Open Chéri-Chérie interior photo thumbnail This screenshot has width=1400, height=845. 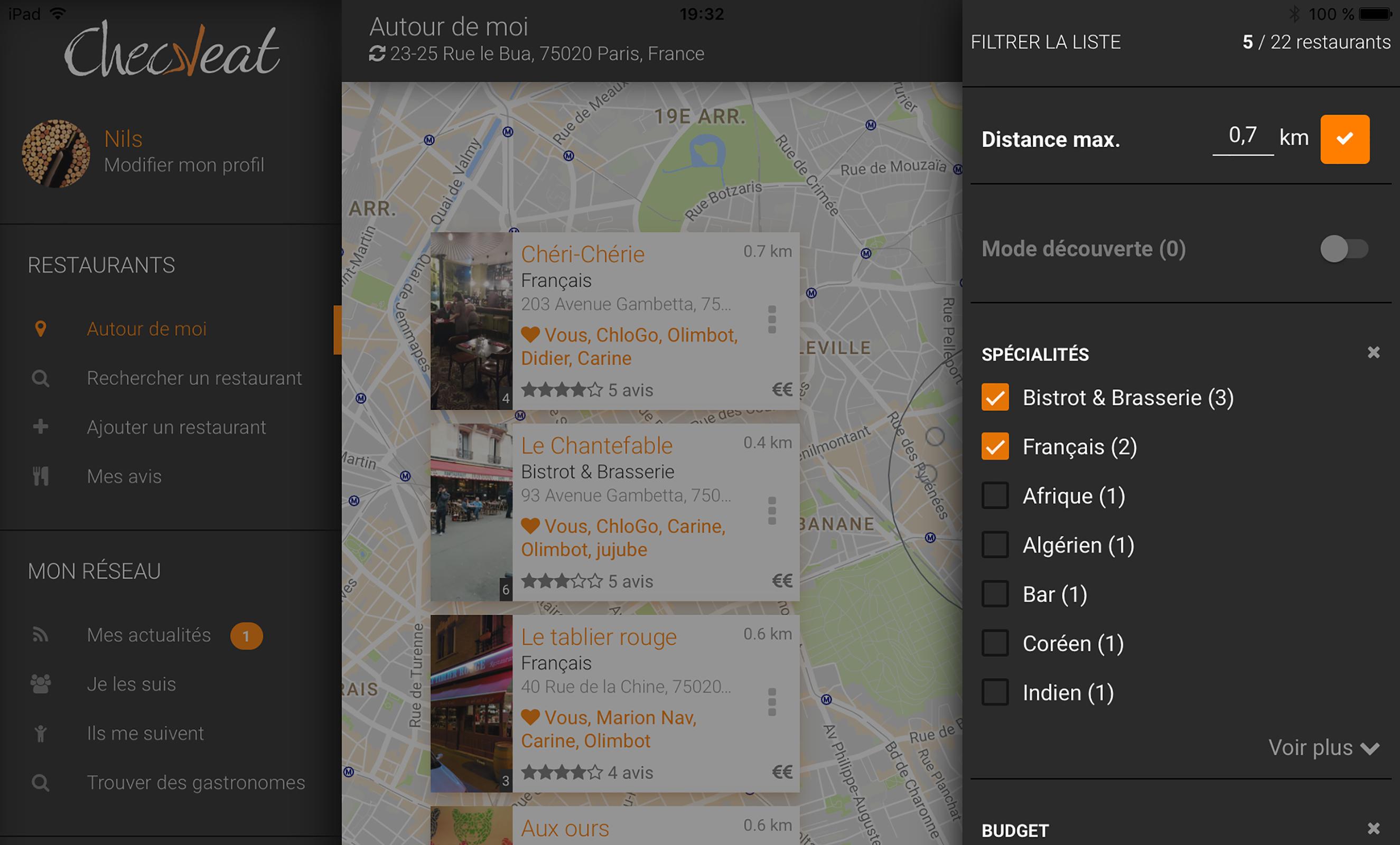pos(472,321)
